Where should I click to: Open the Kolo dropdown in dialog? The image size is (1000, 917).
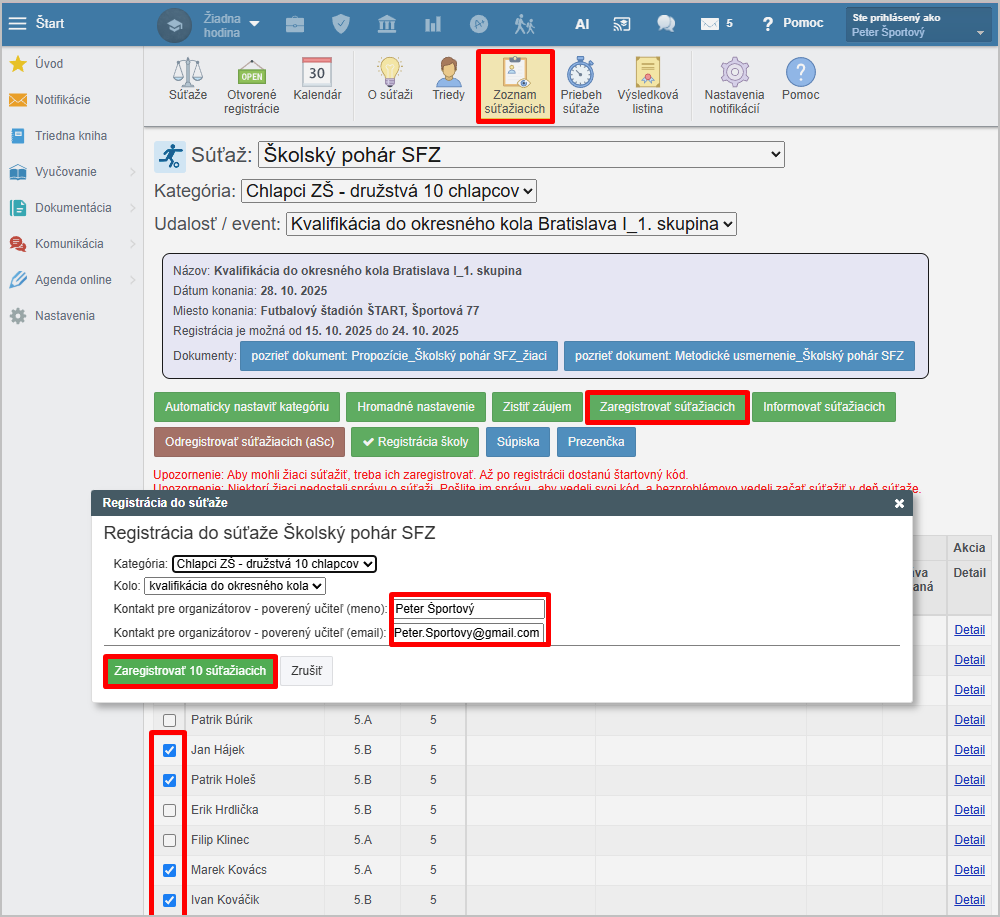(x=235, y=586)
